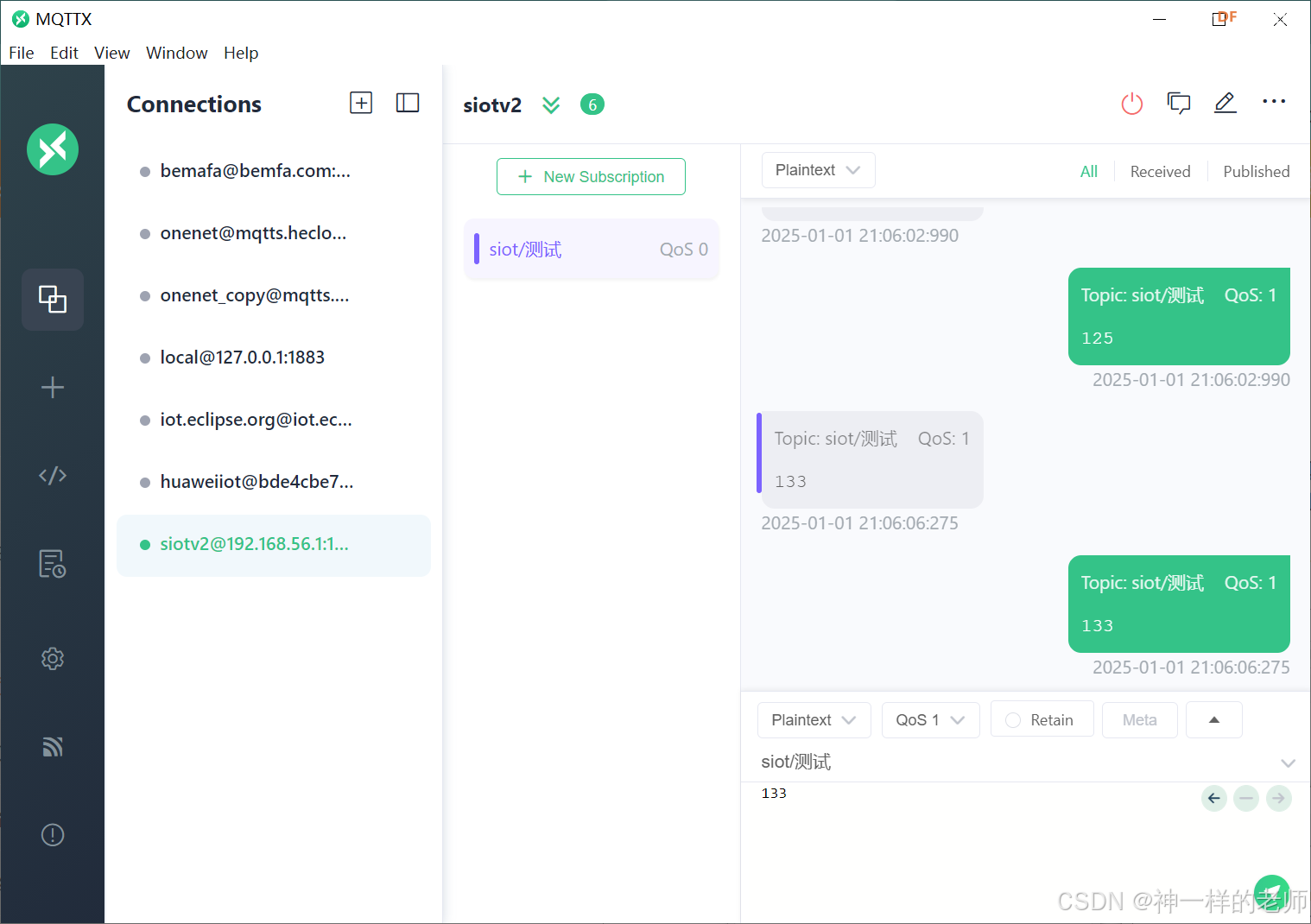The height and width of the screenshot is (924, 1311).
Task: Open the About info icon
Action: tap(53, 835)
